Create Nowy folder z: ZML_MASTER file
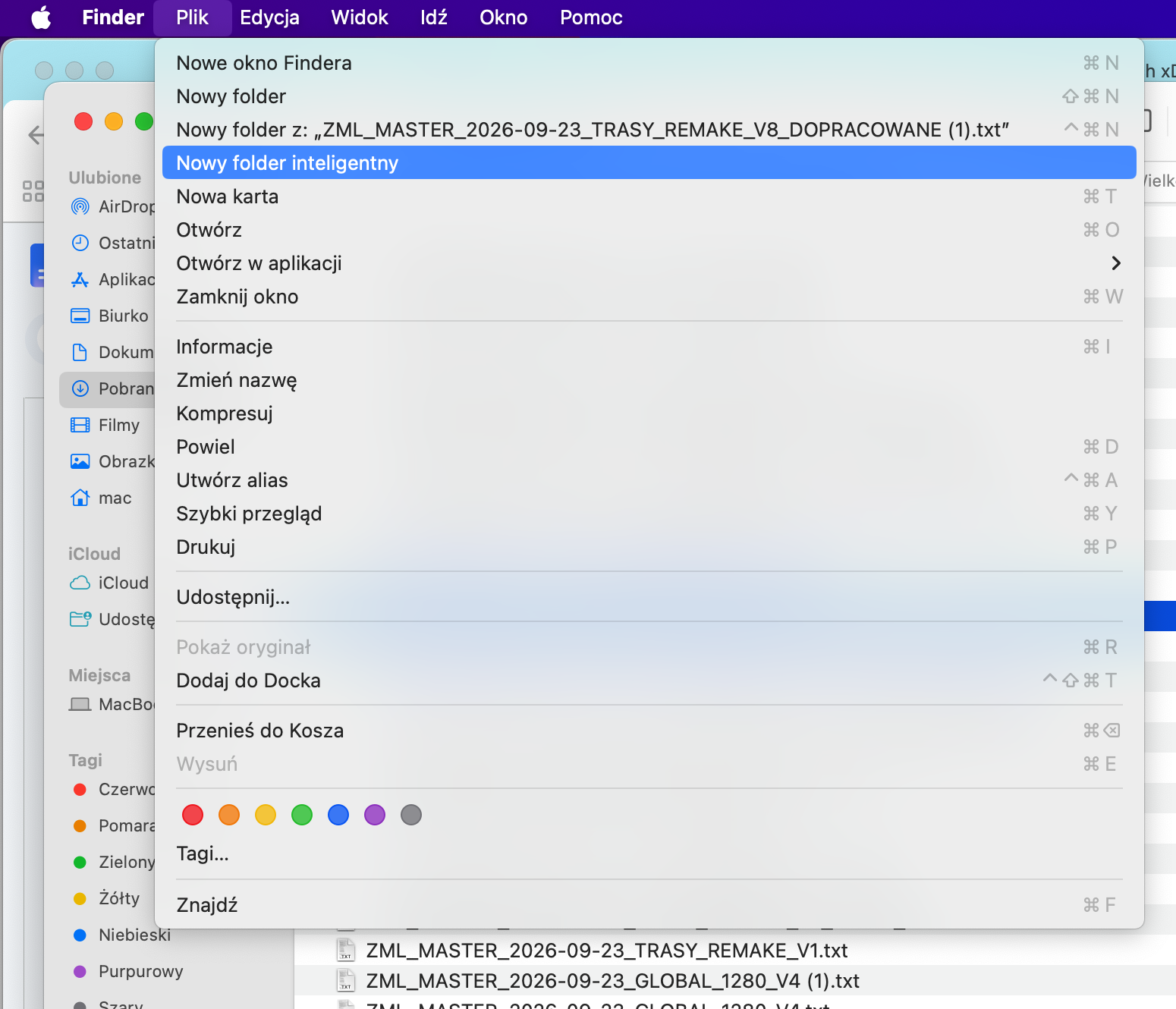 click(649, 130)
